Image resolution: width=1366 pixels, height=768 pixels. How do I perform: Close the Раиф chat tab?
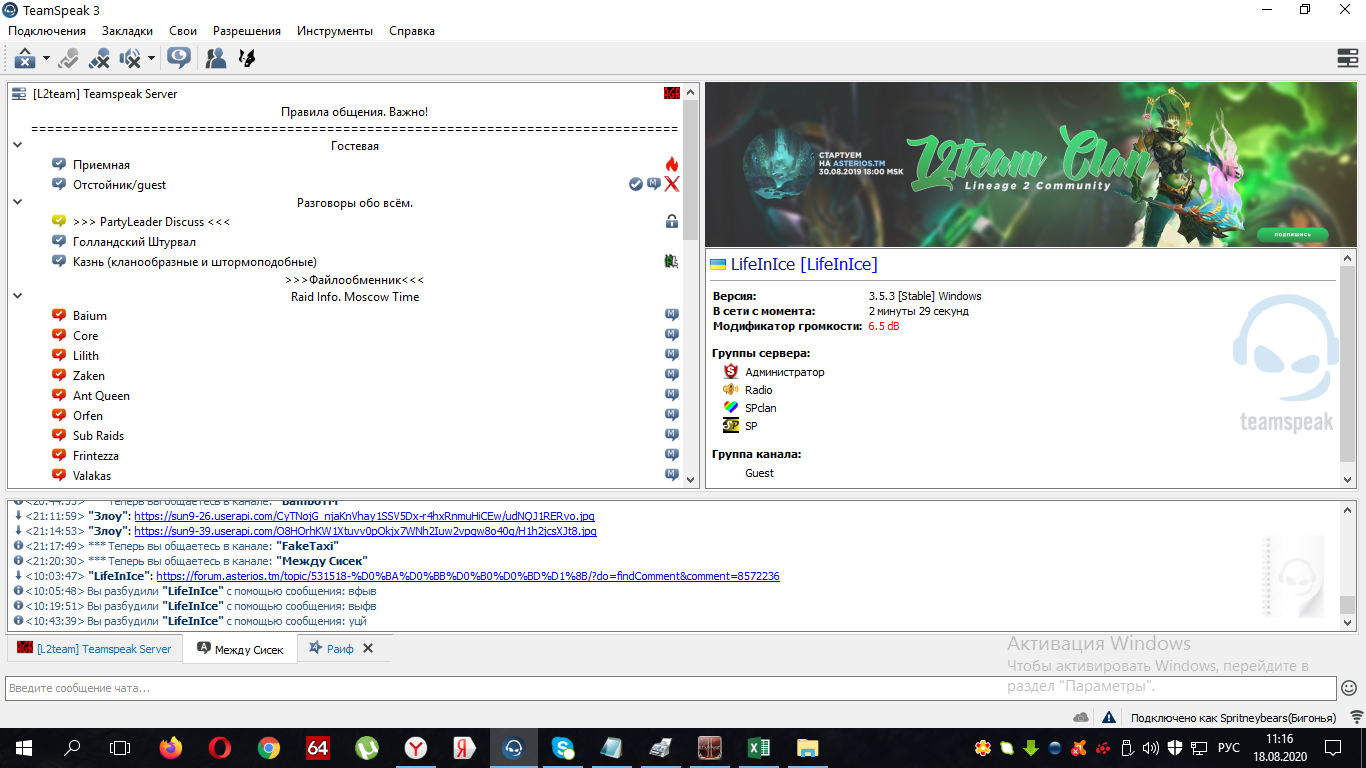pos(368,648)
